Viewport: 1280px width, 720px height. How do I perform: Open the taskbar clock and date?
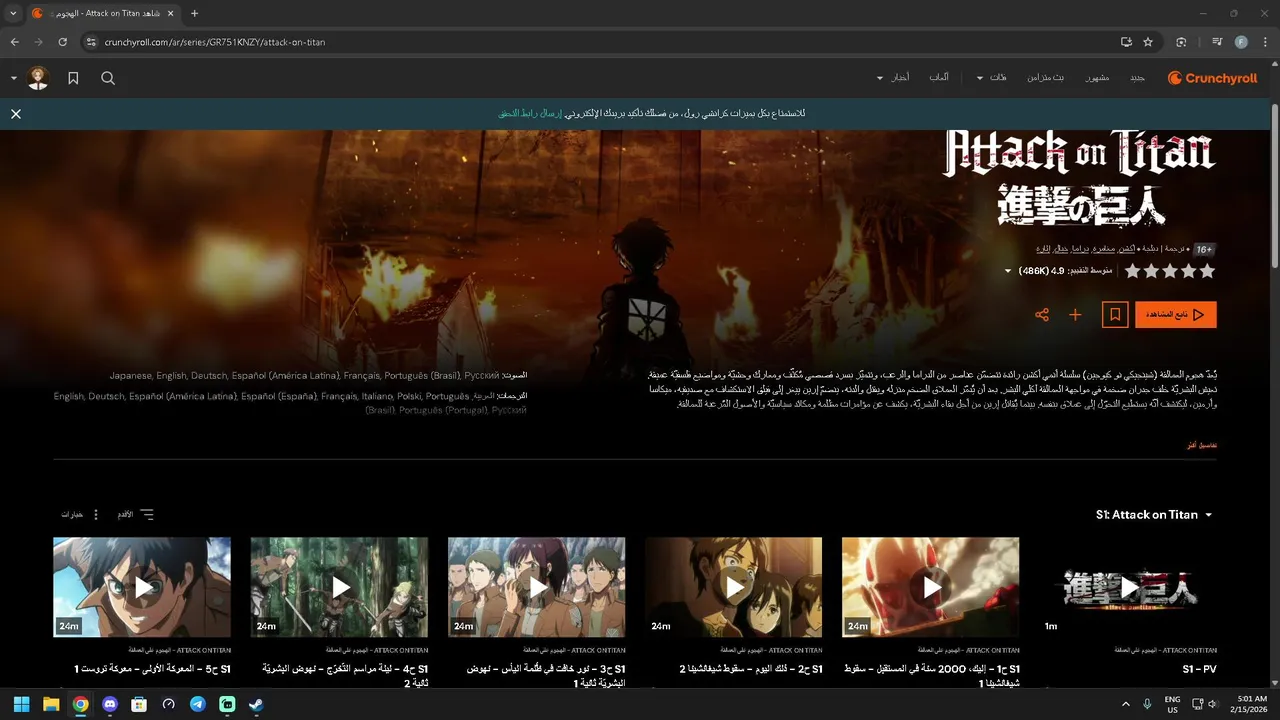pos(1250,704)
